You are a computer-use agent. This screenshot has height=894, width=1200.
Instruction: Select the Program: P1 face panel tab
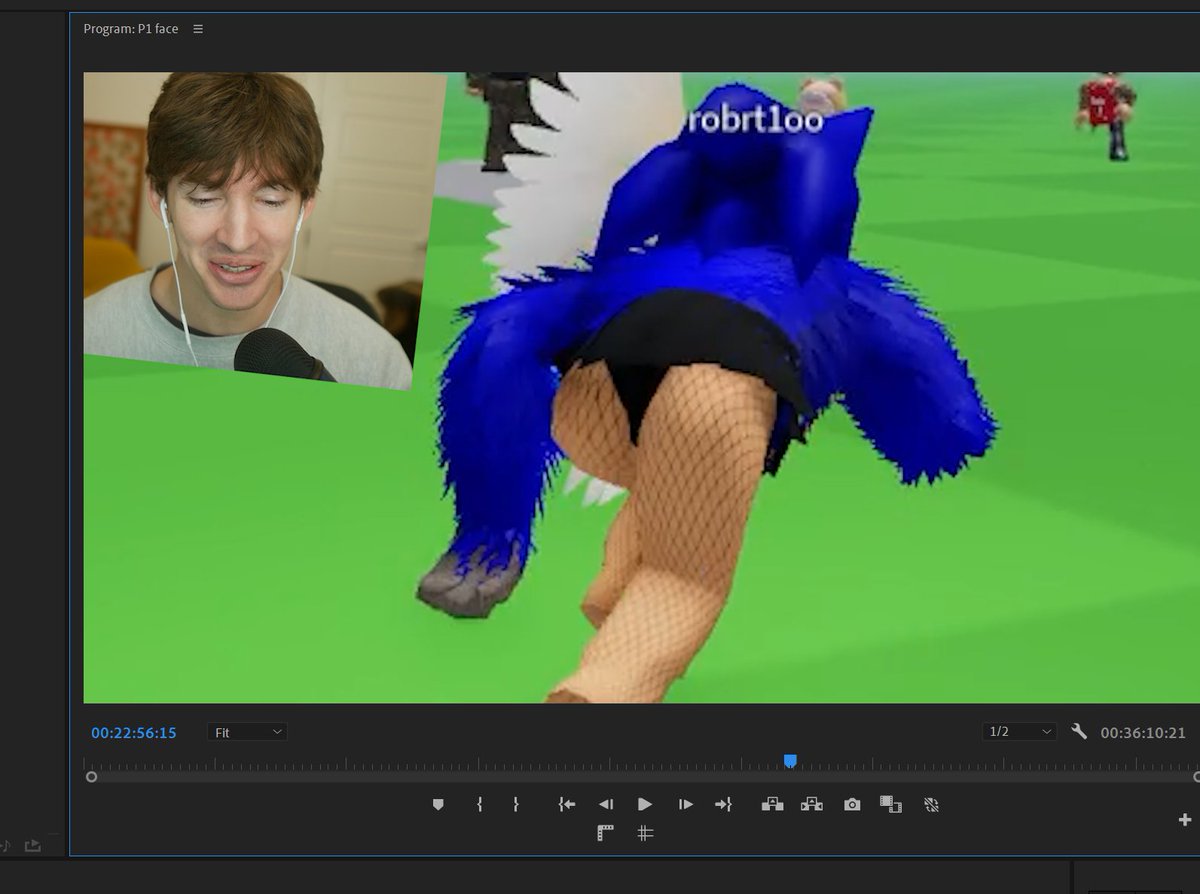pyautogui.click(x=131, y=29)
